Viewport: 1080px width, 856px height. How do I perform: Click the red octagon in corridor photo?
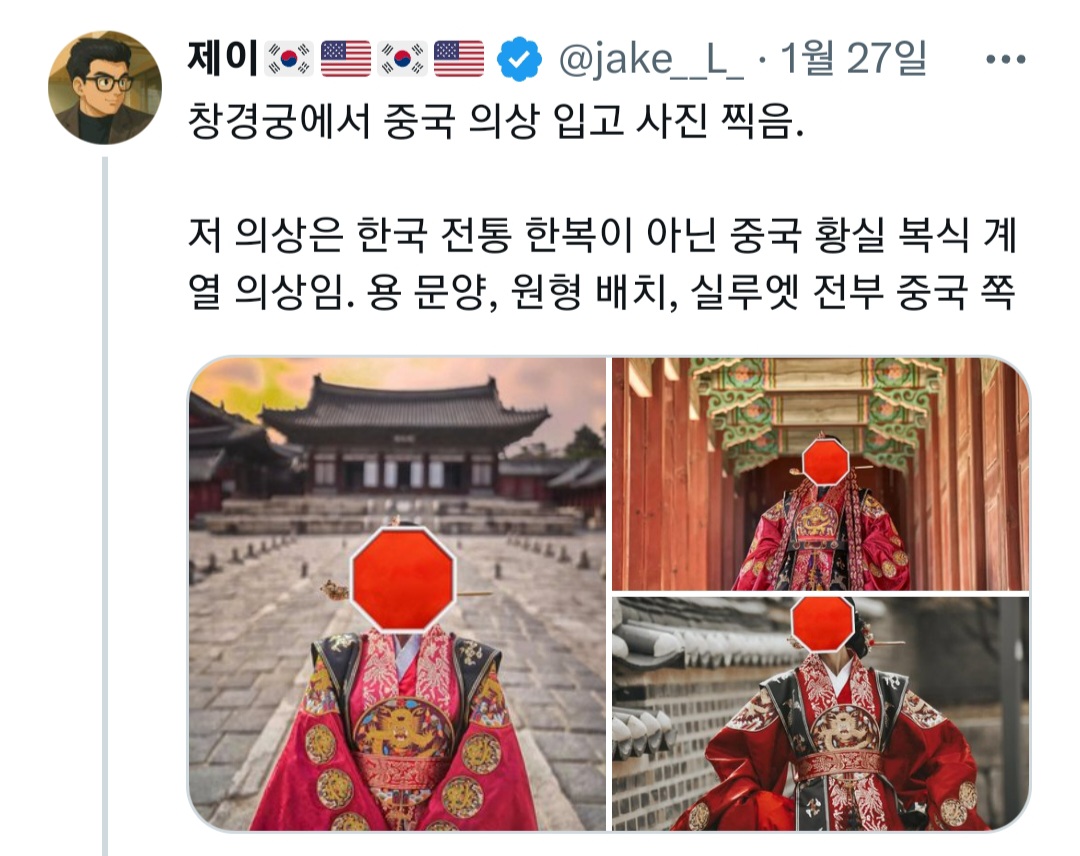[825, 461]
